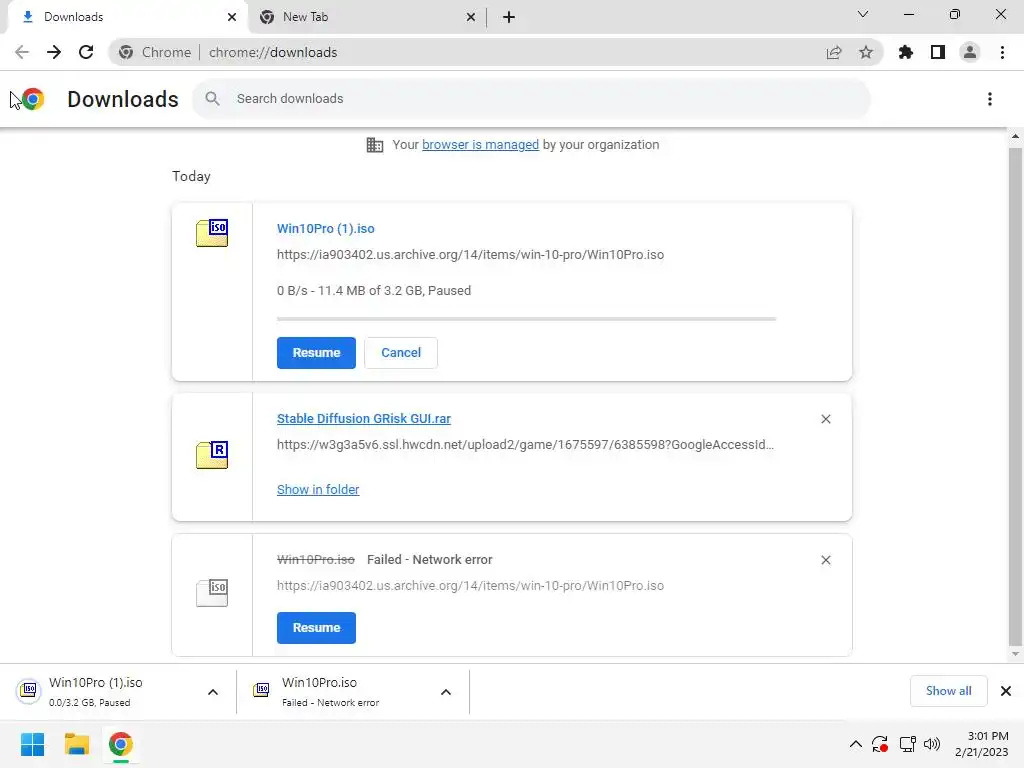The height and width of the screenshot is (768, 1024).
Task: Open the Downloads page more actions menu
Action: [x=990, y=99]
